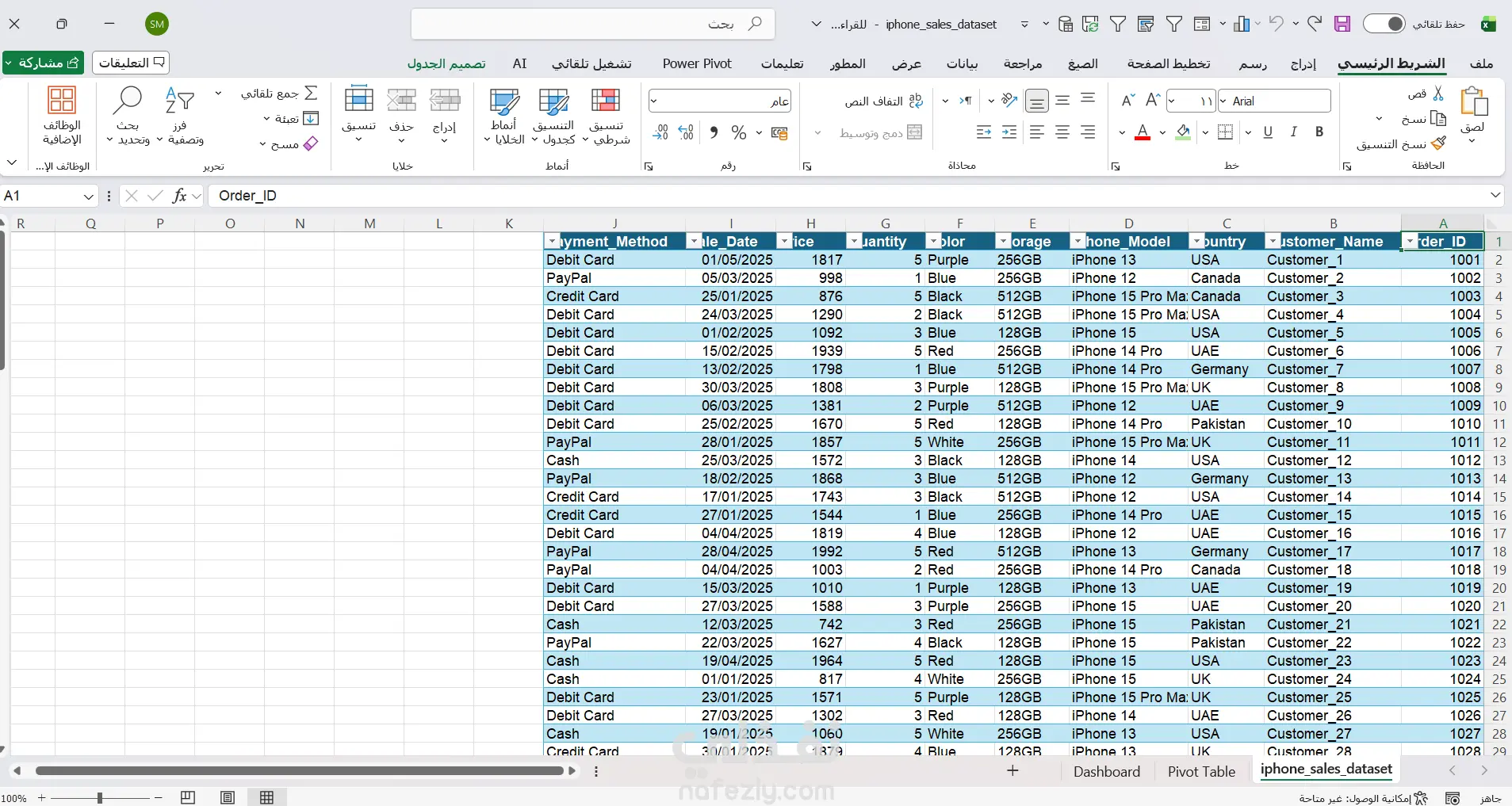Add a new sheet with plus button

click(x=1012, y=771)
